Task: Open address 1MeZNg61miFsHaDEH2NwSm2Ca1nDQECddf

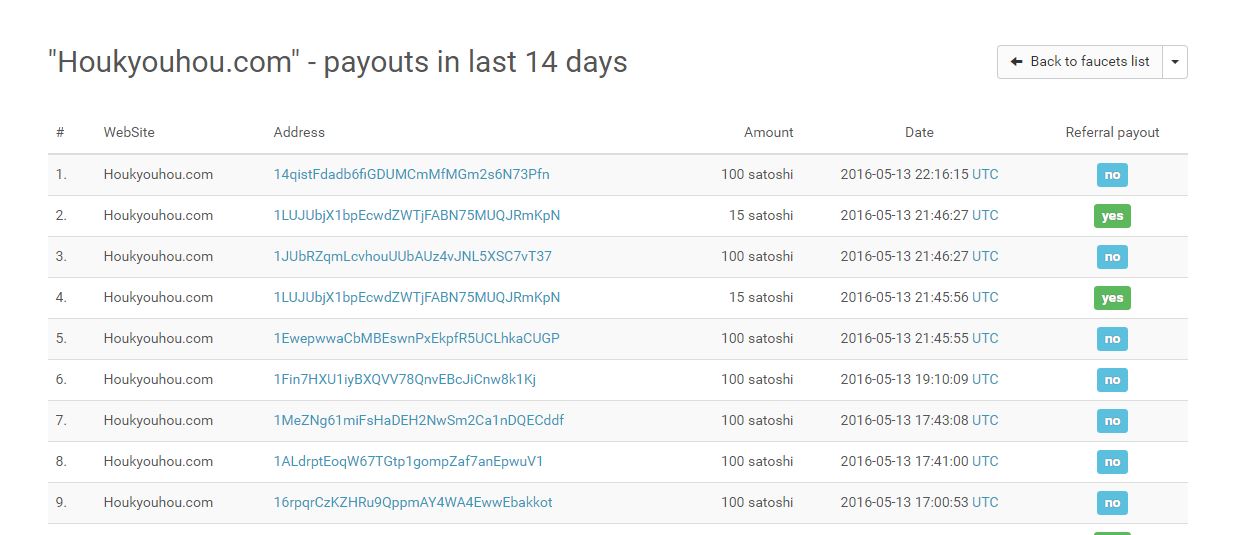Action: click(418, 420)
